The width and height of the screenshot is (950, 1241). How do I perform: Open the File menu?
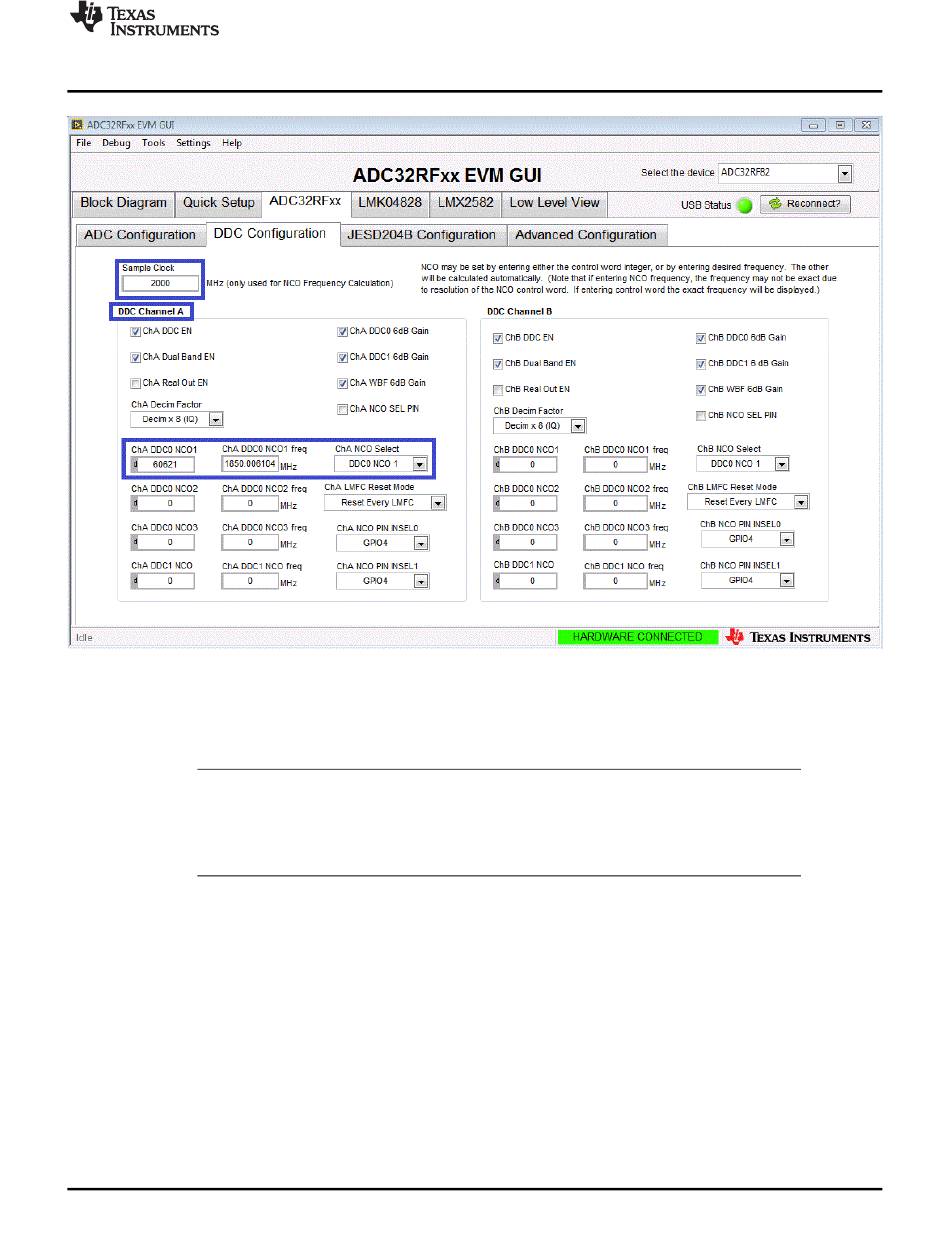click(84, 143)
